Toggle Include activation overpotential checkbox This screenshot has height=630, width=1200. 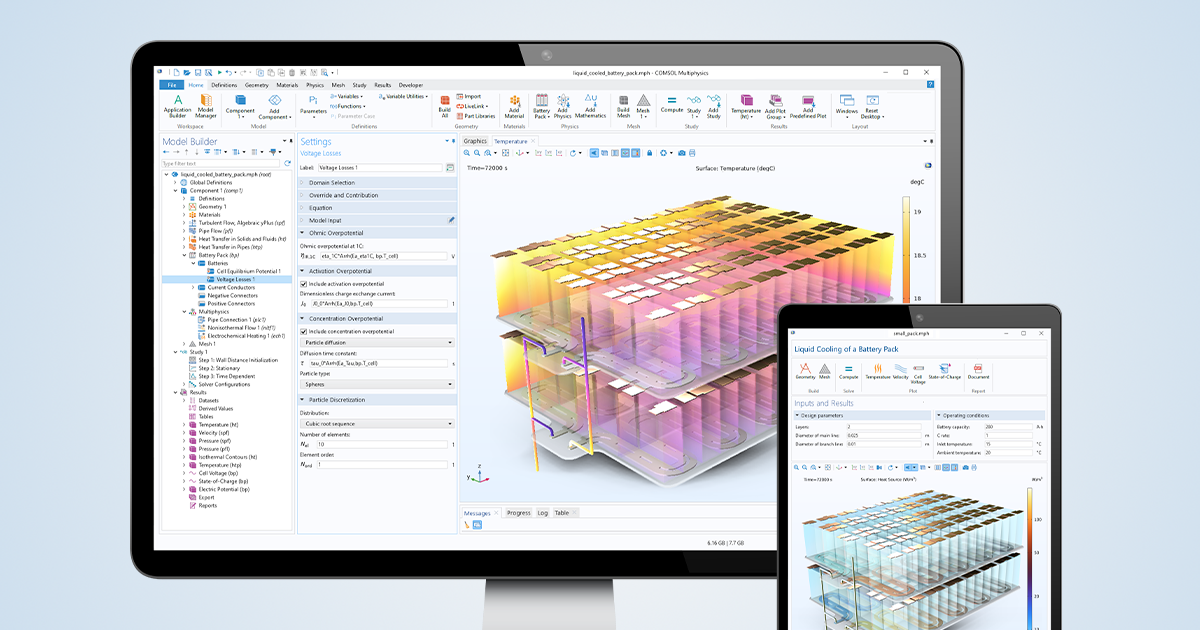pyautogui.click(x=304, y=284)
